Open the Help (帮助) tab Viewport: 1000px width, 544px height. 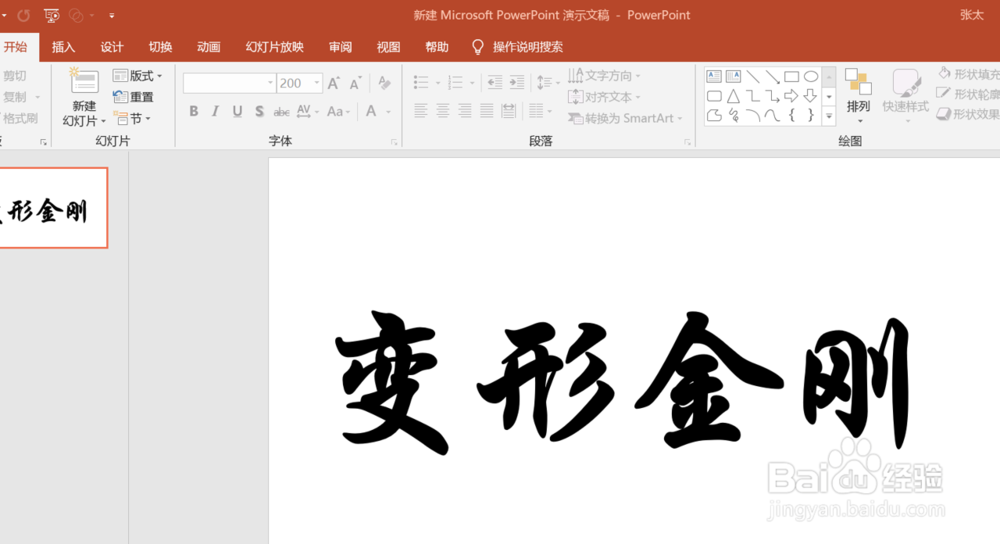(x=437, y=47)
